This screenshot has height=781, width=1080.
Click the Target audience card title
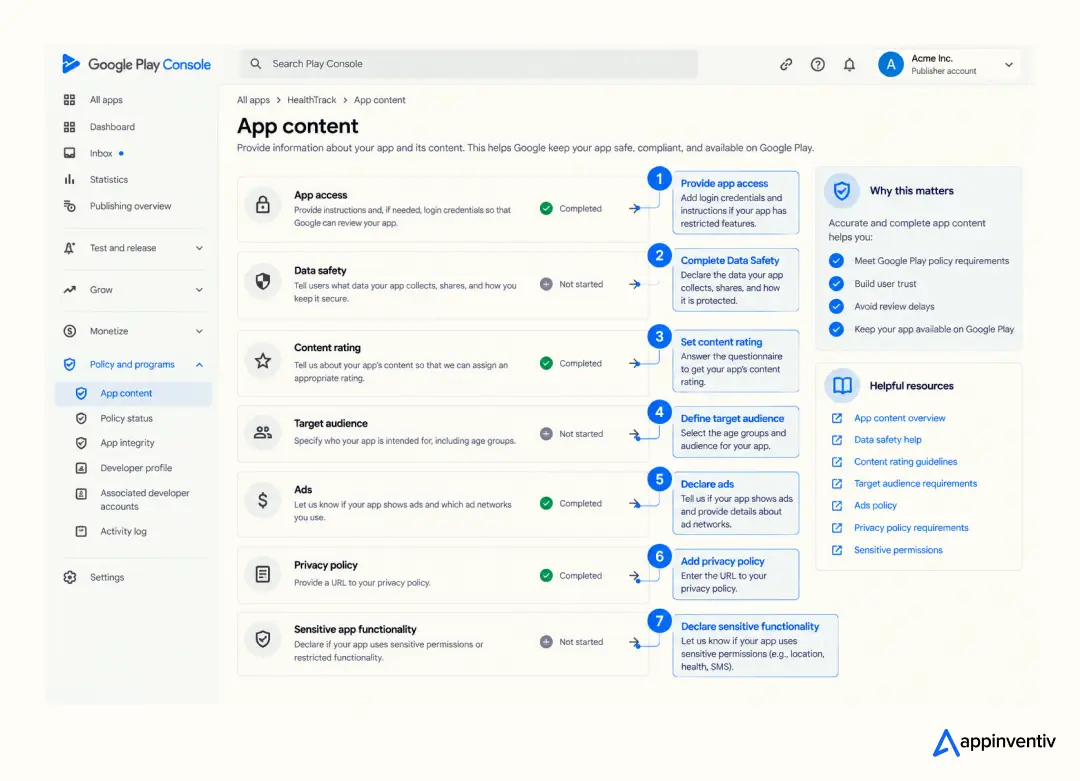tap(331, 424)
